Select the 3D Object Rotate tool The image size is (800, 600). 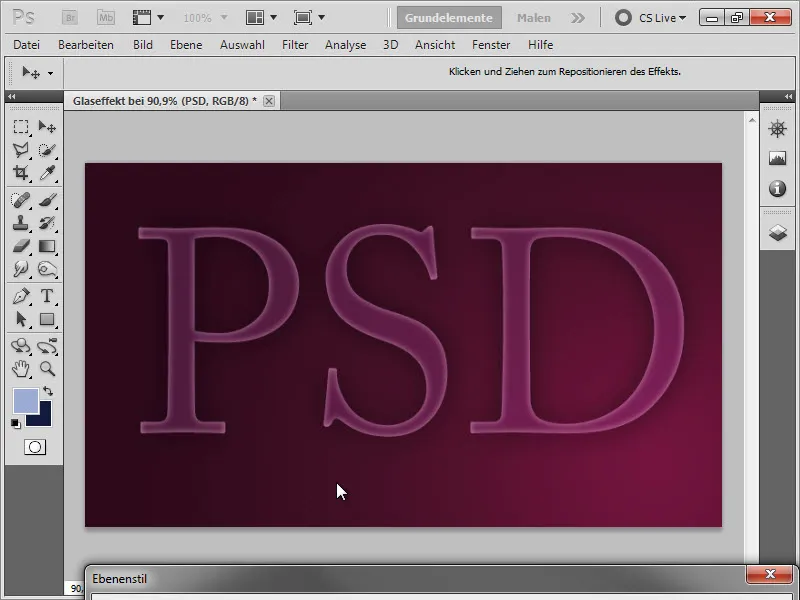tap(21, 346)
